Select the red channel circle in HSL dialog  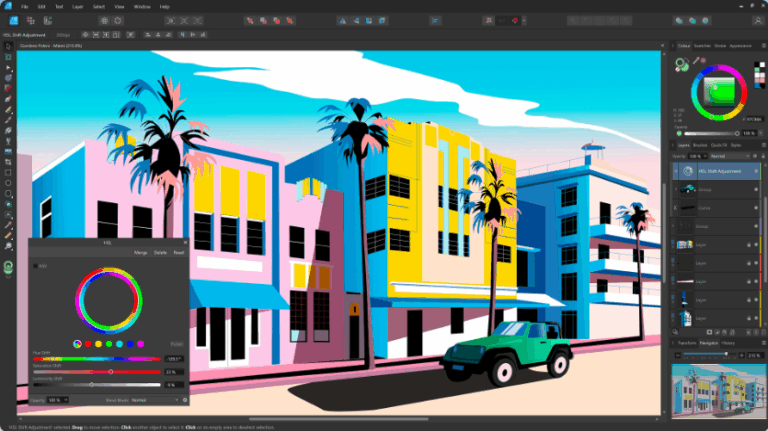click(x=88, y=344)
